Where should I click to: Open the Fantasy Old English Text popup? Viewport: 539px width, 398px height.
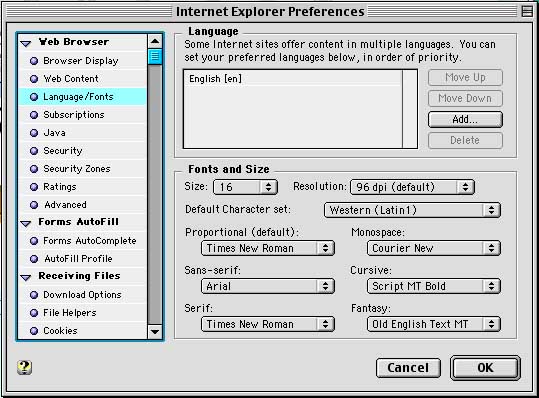point(434,324)
